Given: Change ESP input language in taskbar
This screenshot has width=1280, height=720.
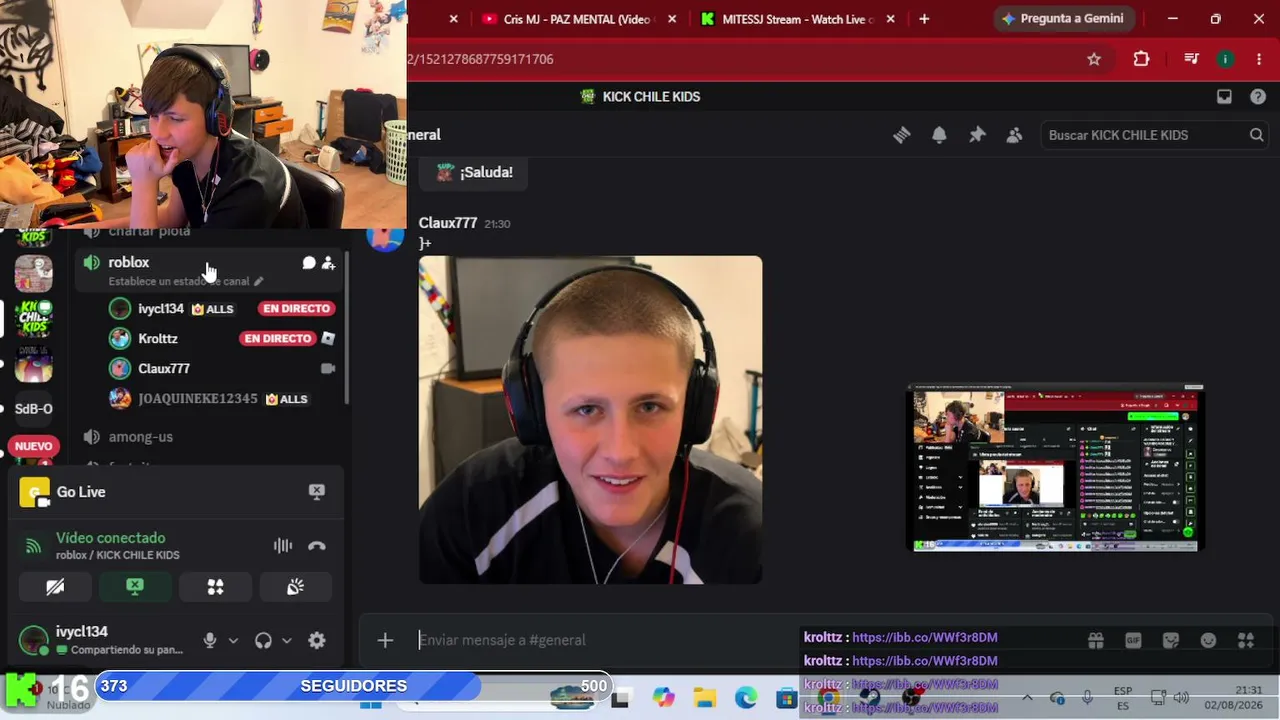Looking at the screenshot, I should (x=1123, y=698).
